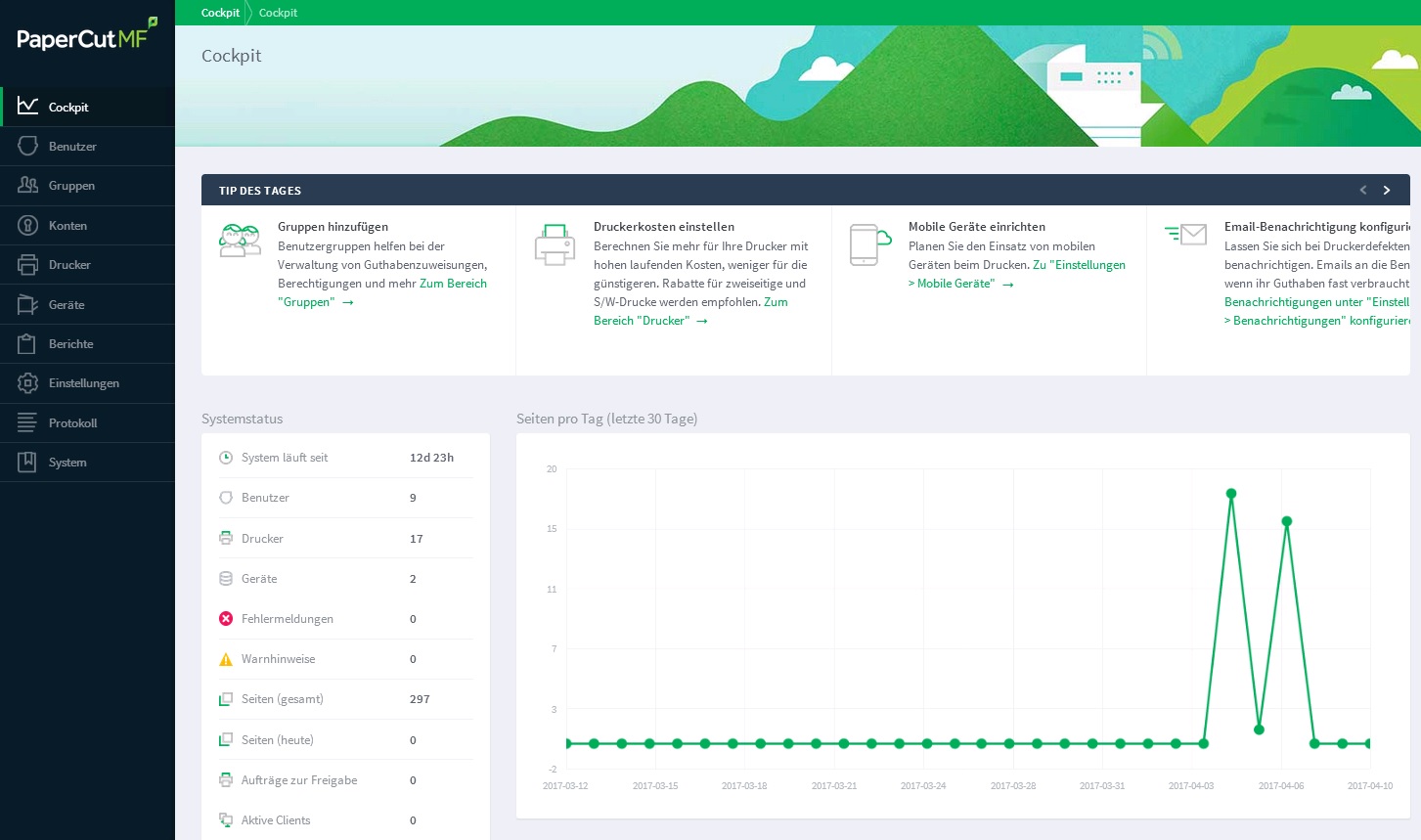Click the PaperCut MF logo
The height and width of the screenshot is (840, 1421).
tap(86, 37)
